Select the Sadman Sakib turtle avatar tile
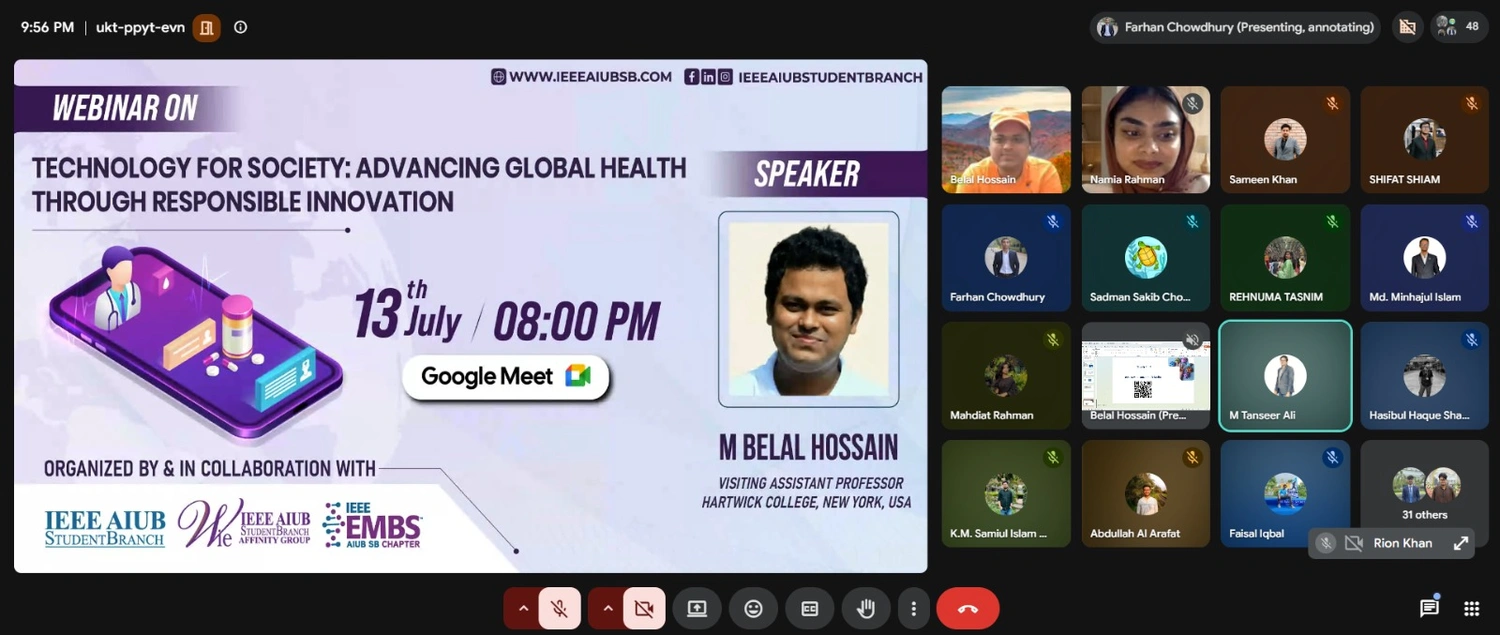The height and width of the screenshot is (635, 1500). pos(1146,258)
